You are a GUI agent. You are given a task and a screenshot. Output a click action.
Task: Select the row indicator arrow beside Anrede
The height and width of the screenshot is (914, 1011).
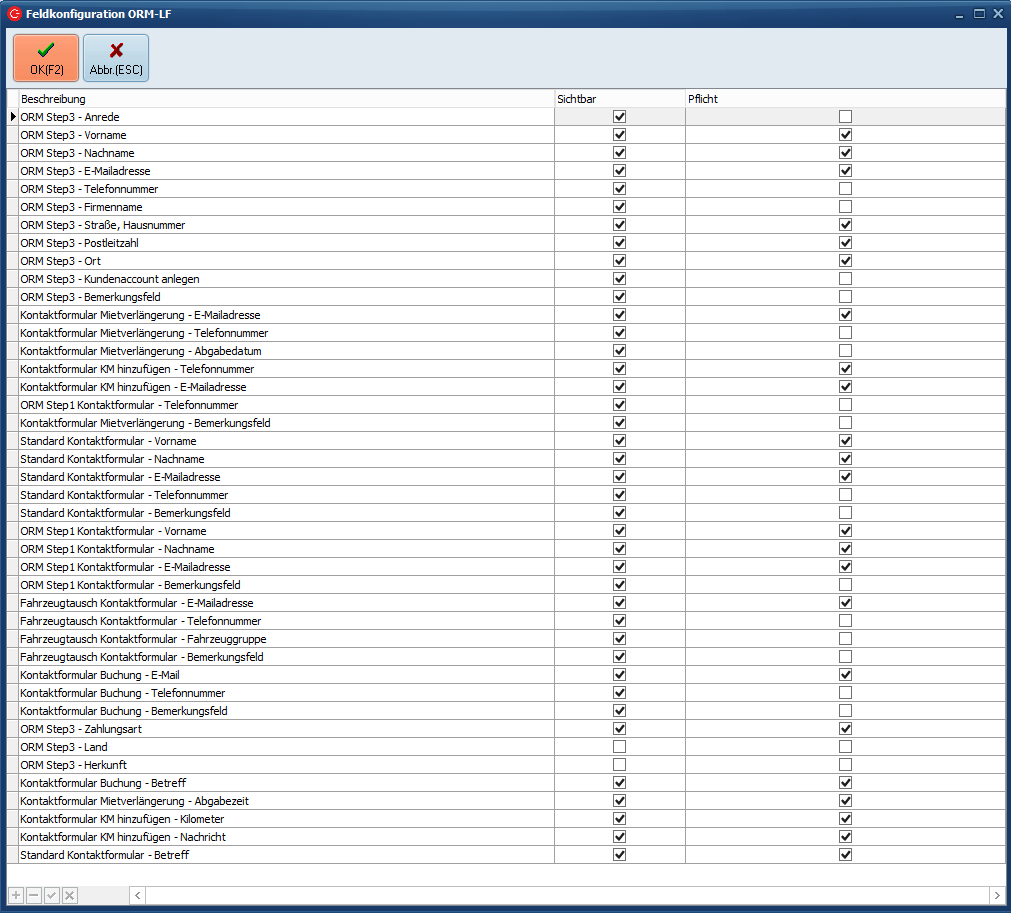pos(13,117)
